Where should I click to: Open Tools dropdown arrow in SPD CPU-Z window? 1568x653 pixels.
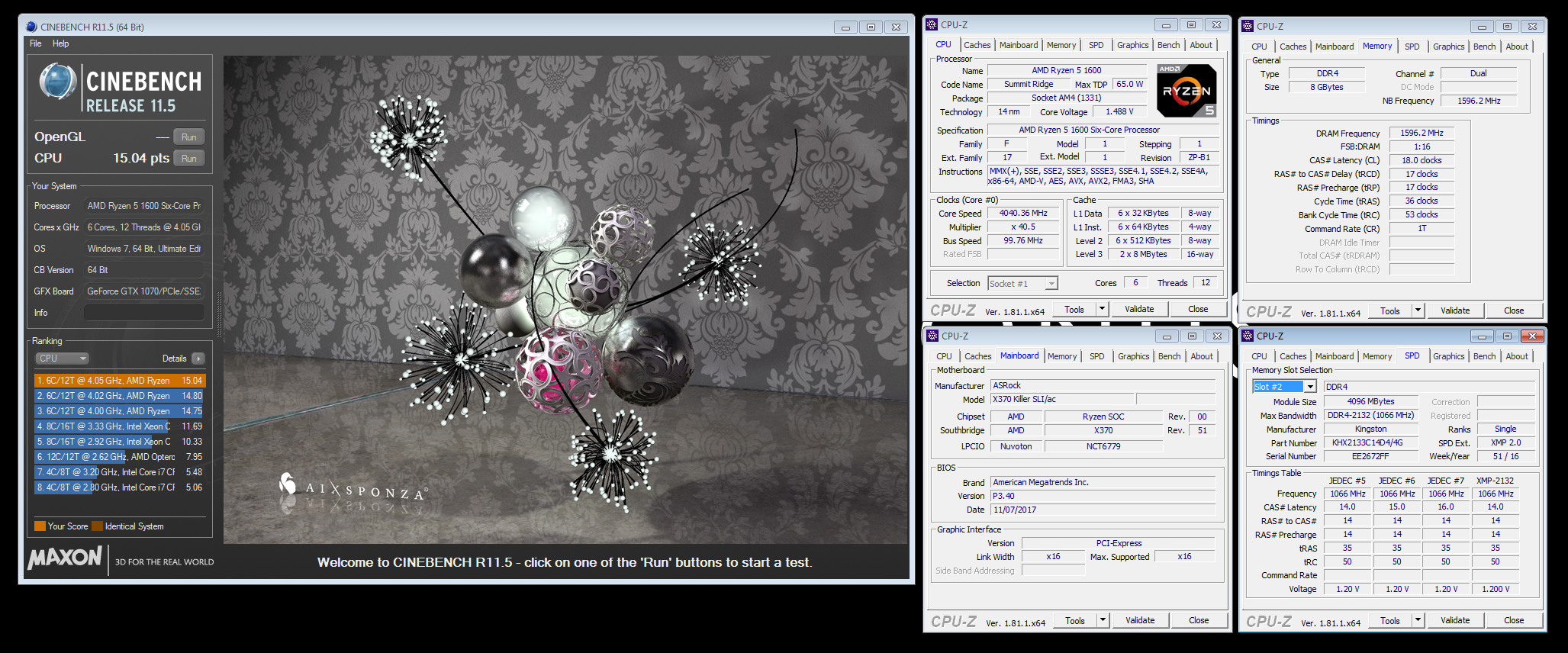tap(1418, 620)
